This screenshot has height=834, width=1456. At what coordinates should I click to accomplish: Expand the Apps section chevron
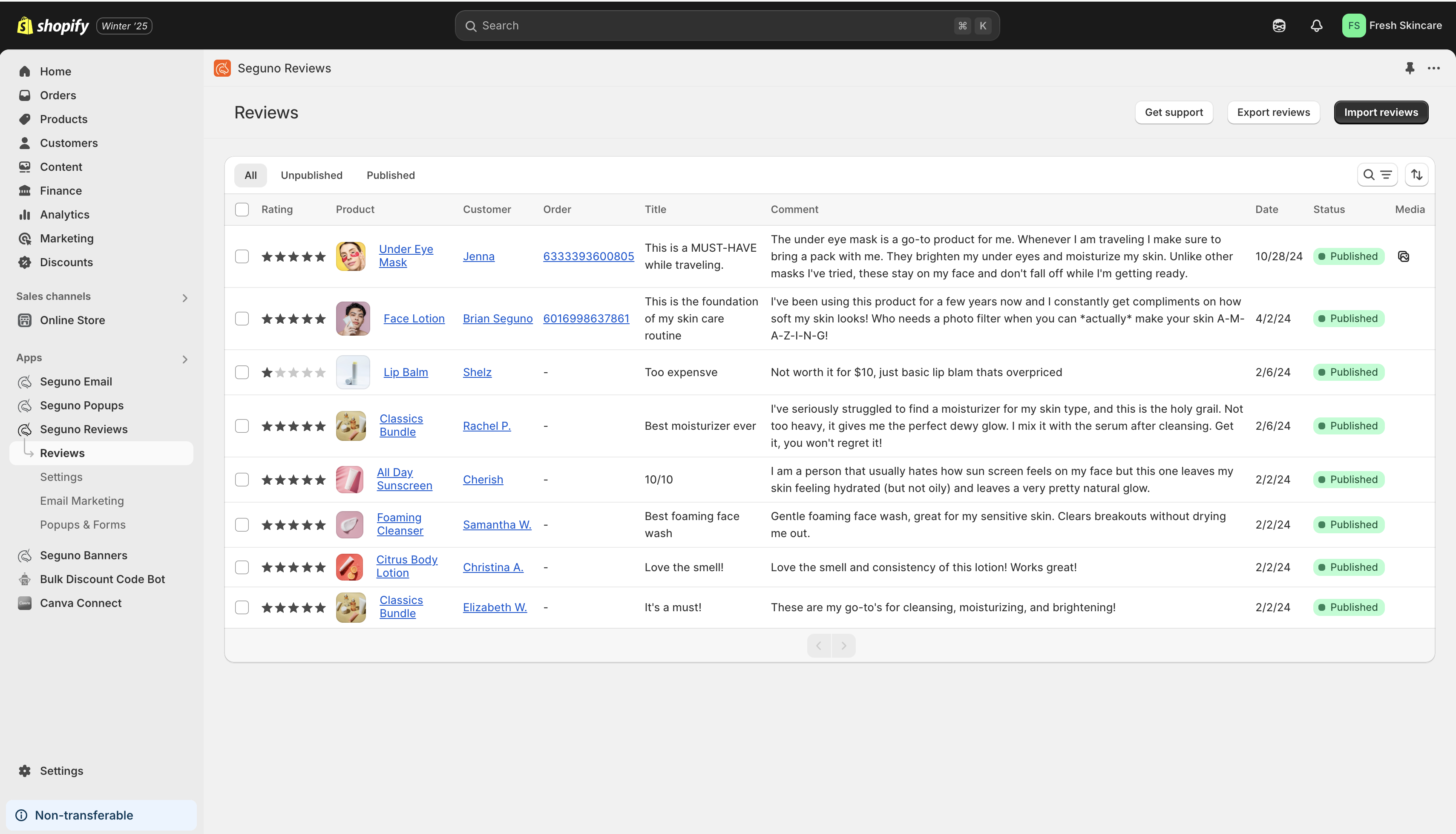click(184, 359)
